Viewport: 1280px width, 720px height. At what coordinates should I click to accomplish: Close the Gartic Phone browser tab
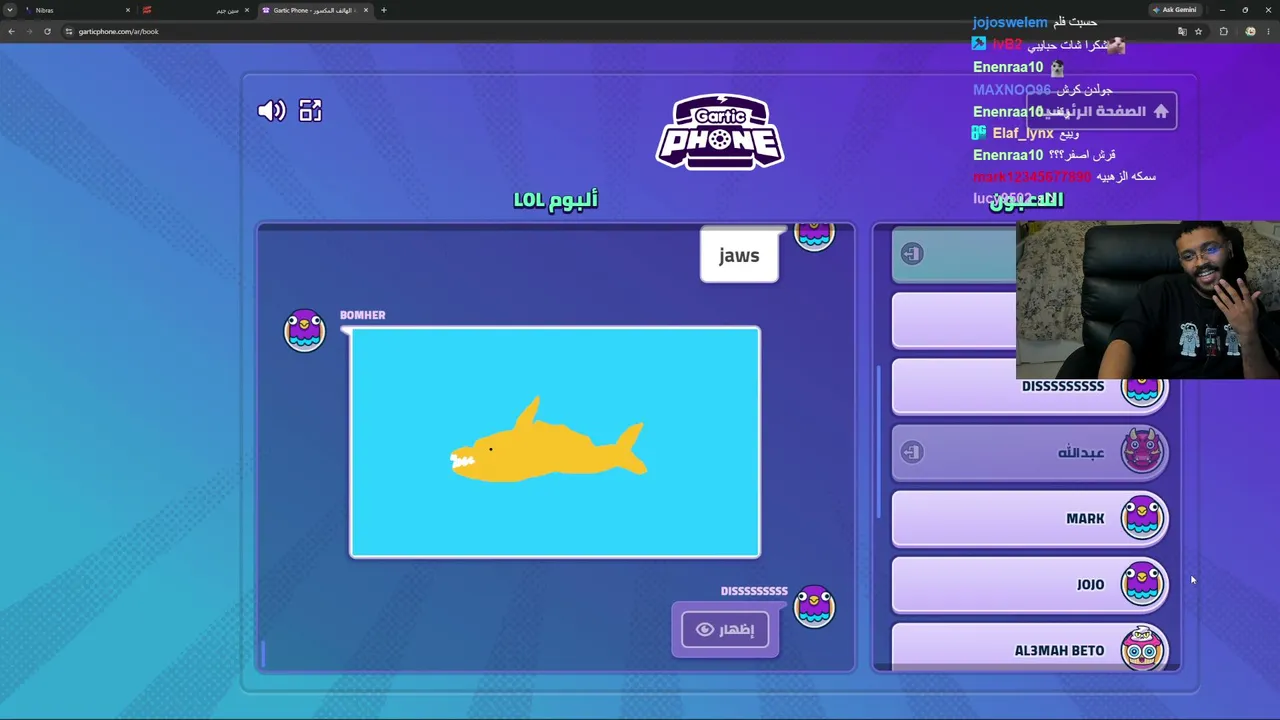tap(366, 10)
